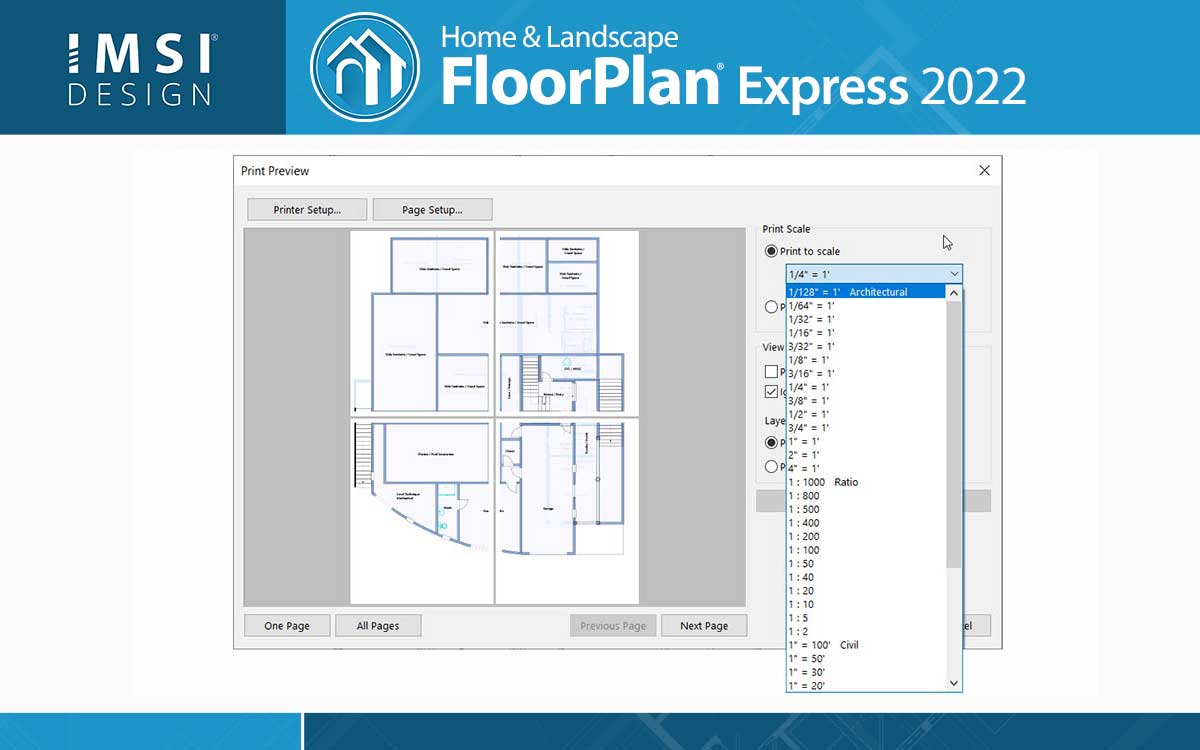Choose 1/4" = 1' in the open scale list

[x=866, y=387]
